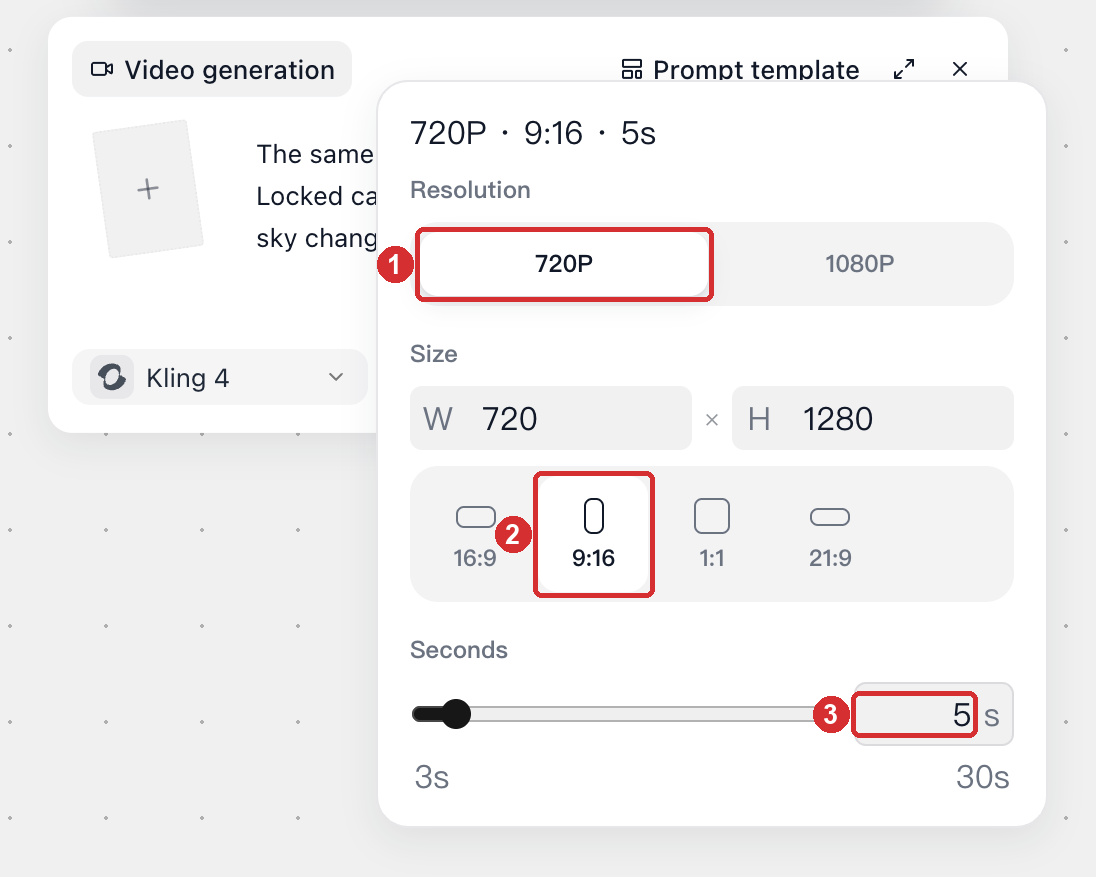Click the Video generation camera icon
This screenshot has width=1096, height=877.
(x=102, y=69)
